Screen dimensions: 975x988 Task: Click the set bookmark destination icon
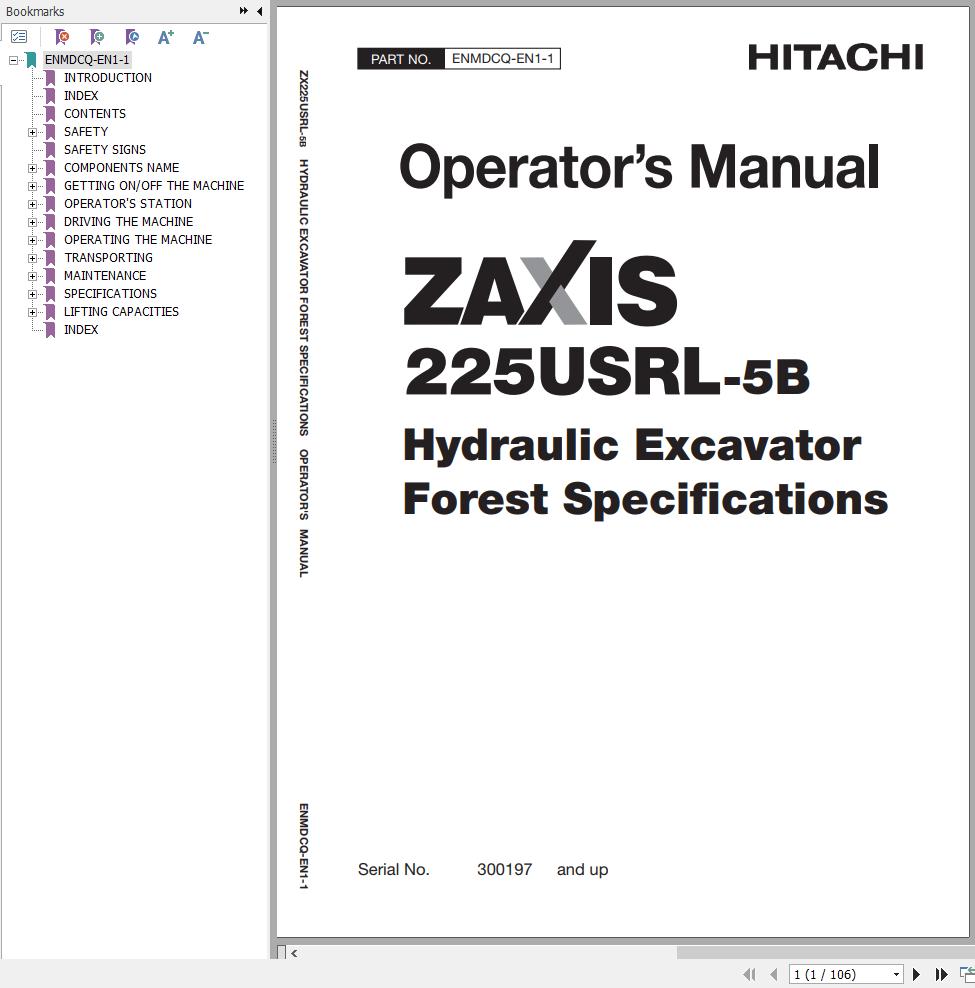pos(132,37)
